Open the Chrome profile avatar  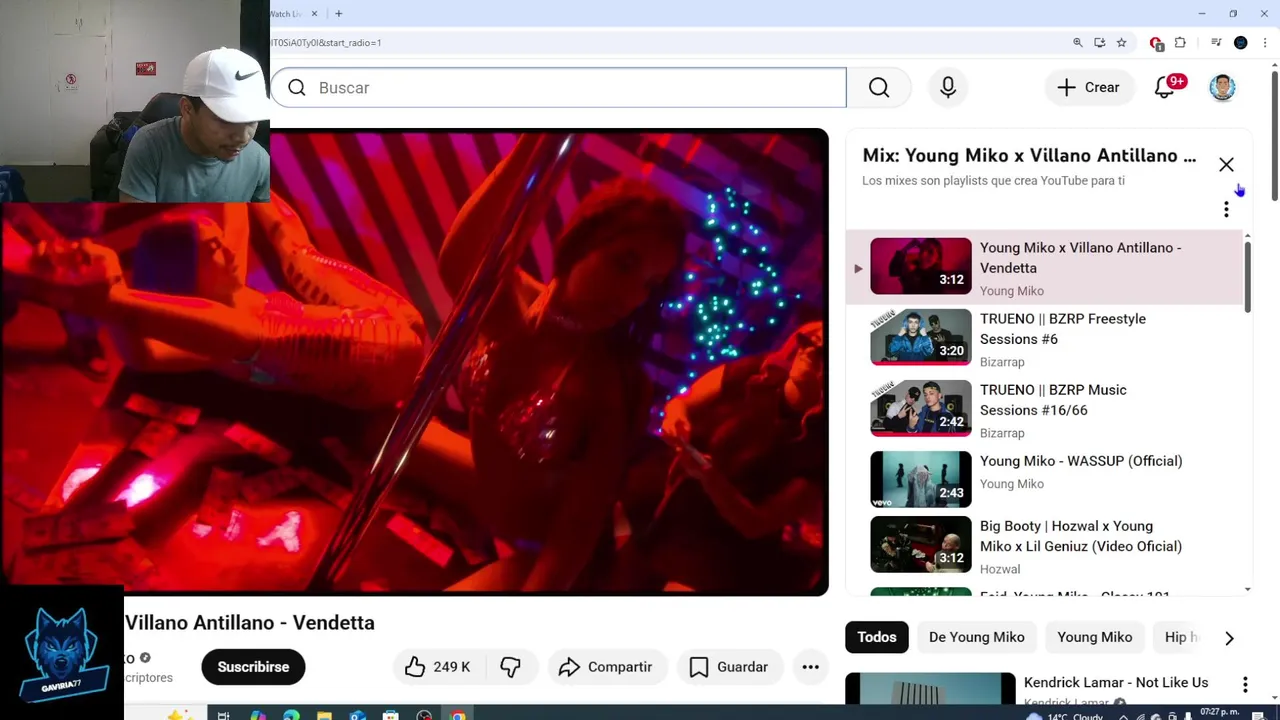coord(1241,43)
